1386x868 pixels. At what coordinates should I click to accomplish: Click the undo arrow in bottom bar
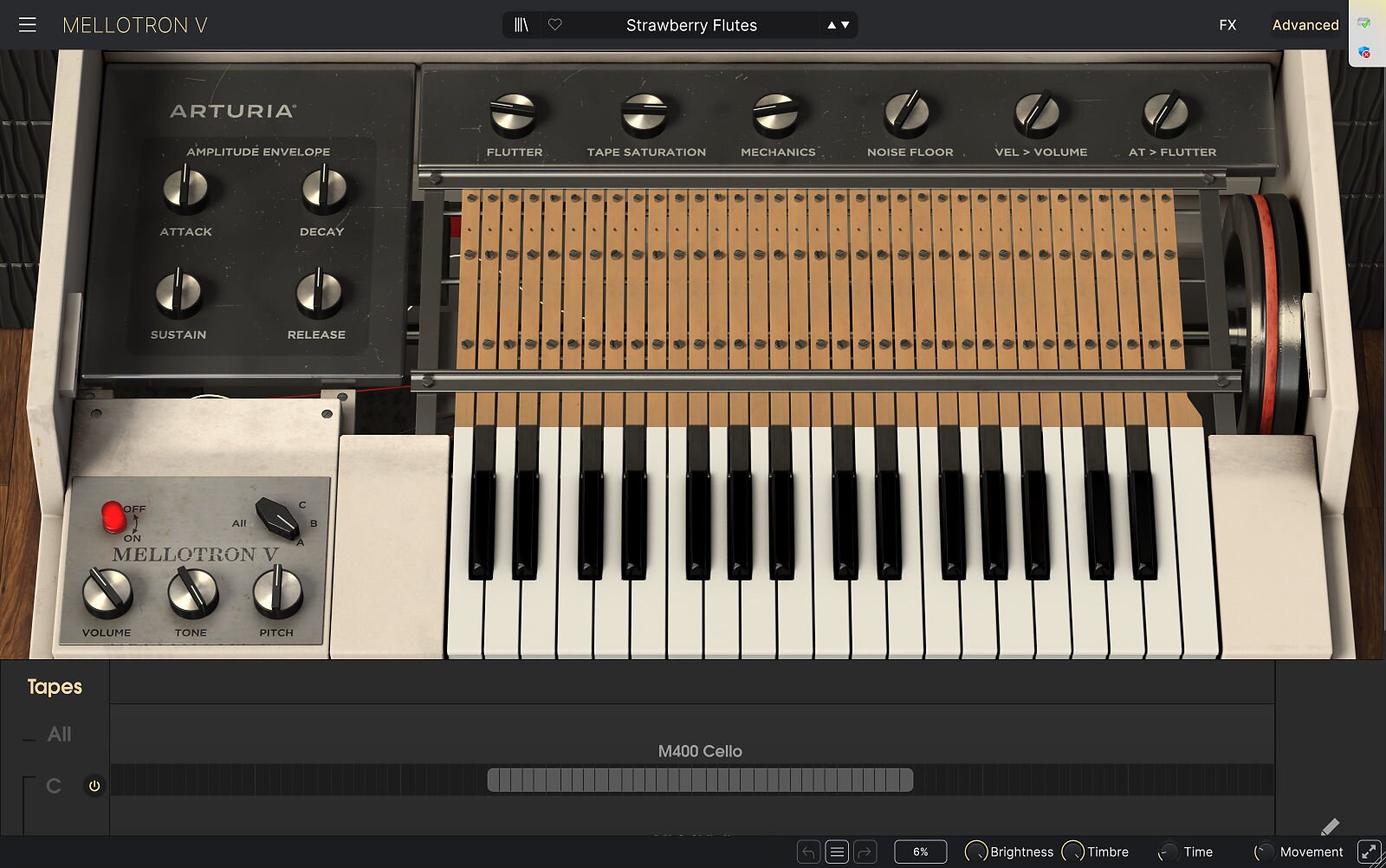point(807,852)
